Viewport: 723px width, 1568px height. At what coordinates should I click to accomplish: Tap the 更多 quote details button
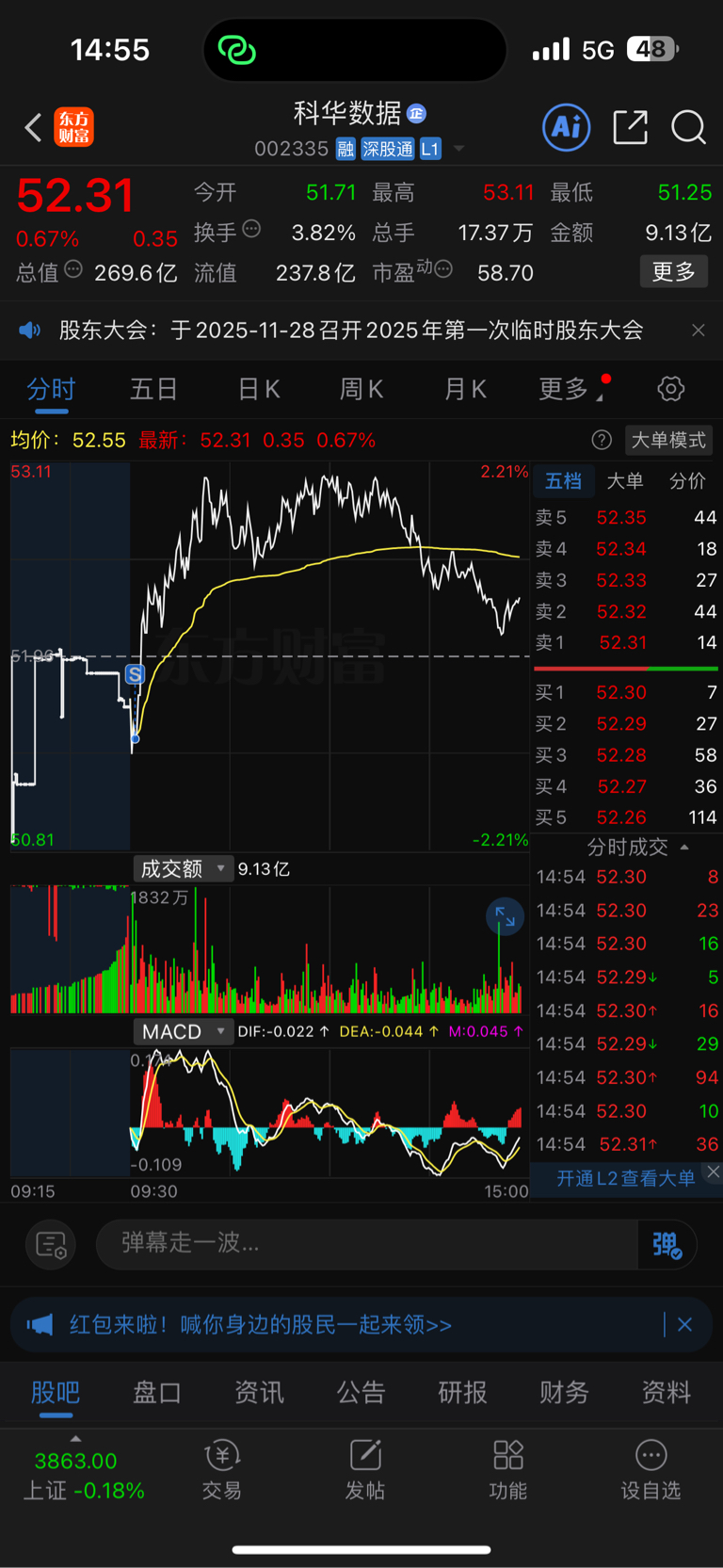pos(674,272)
